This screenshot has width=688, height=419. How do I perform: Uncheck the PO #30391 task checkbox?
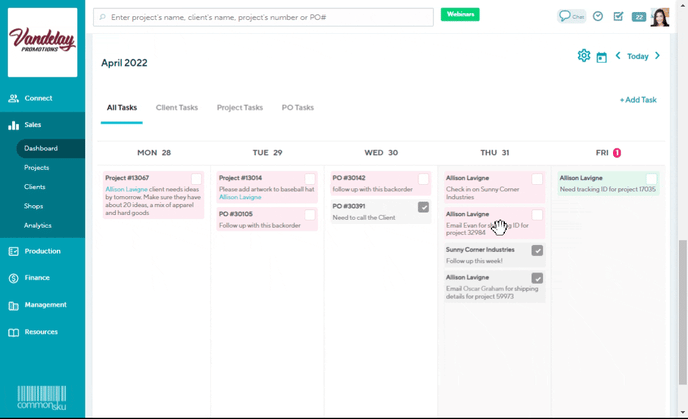423,207
